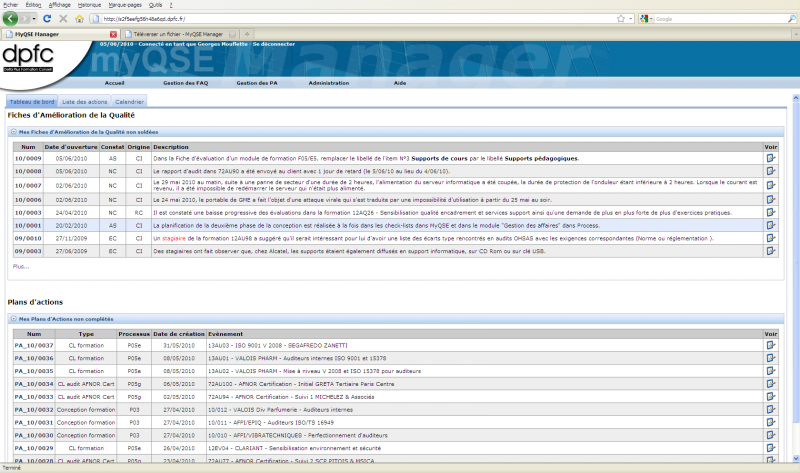This screenshot has width=800, height=473.
Task: Reload page with refresh icon
Action: pyautogui.click(x=47, y=19)
